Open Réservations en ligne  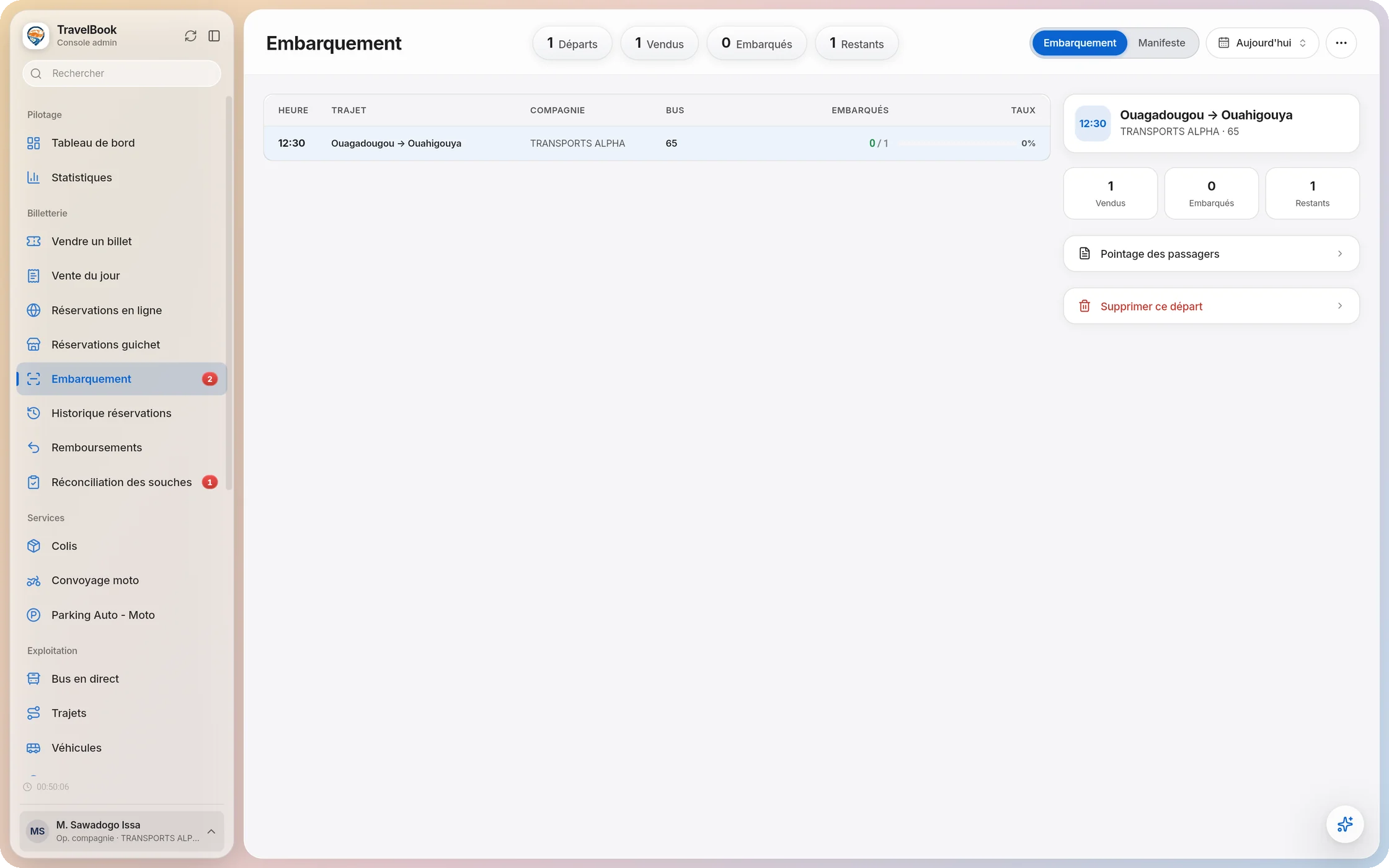tap(122, 310)
